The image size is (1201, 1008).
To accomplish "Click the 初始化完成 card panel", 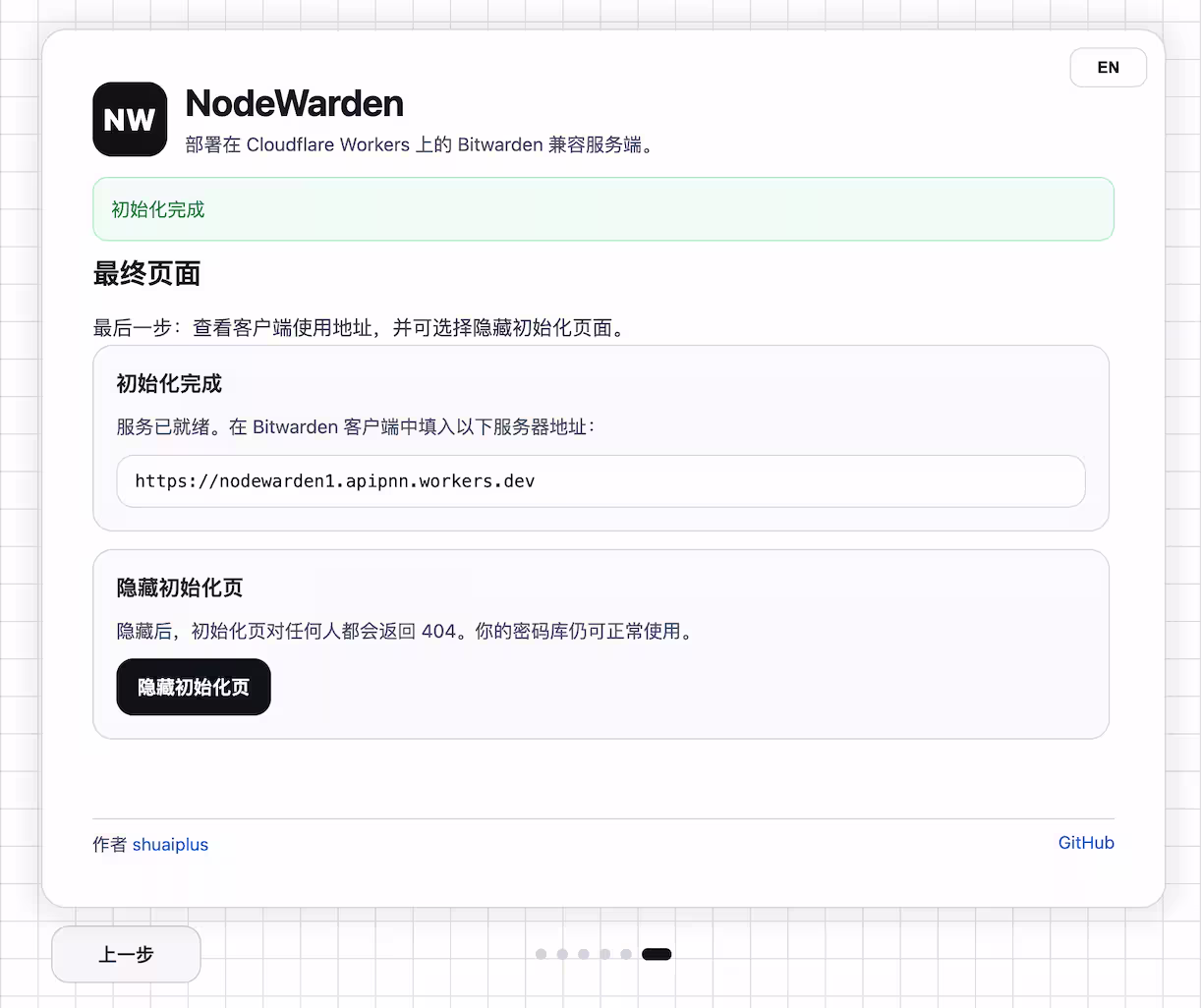I will (600, 438).
